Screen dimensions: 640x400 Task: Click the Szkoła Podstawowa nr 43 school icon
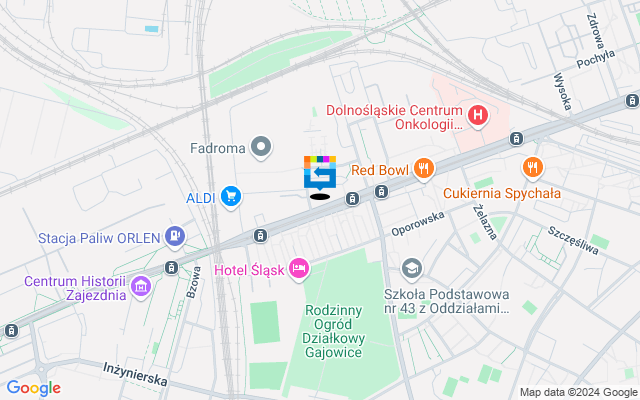point(412,269)
